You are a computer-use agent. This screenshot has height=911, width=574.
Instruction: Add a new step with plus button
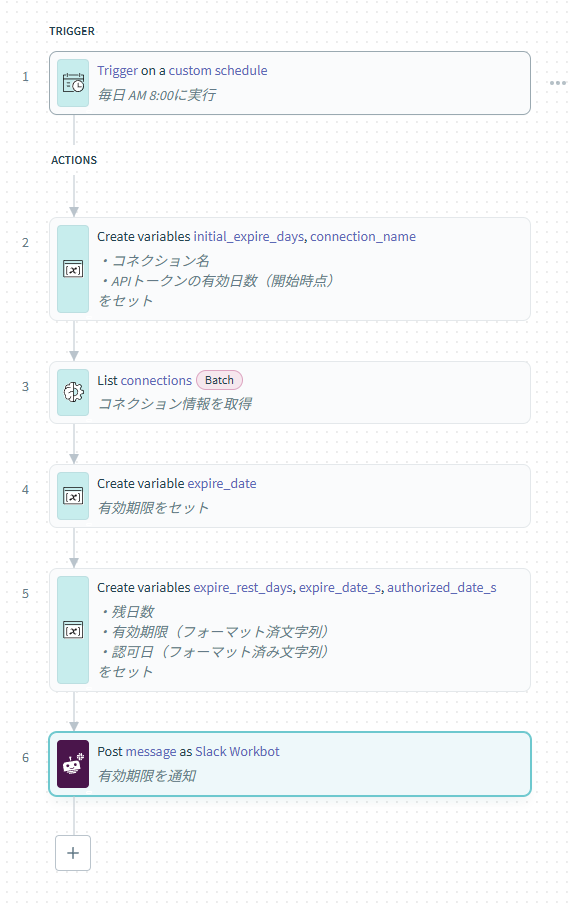pyautogui.click(x=73, y=853)
